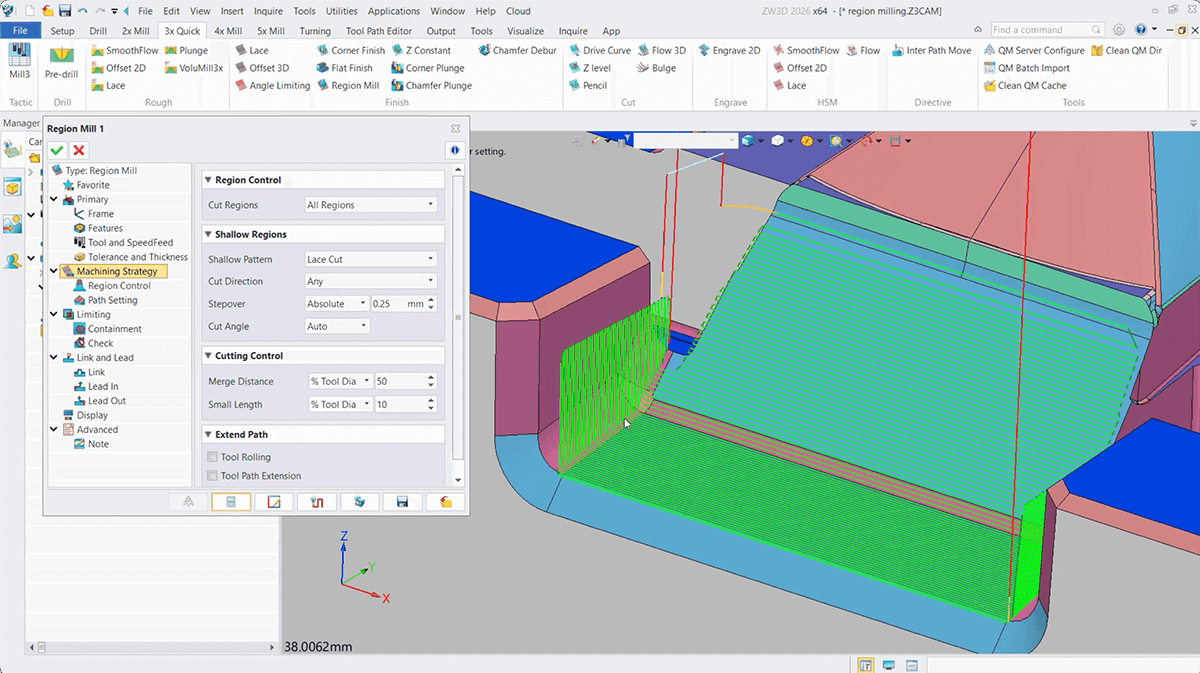
Task: Open the Utilities menu
Action: [341, 11]
